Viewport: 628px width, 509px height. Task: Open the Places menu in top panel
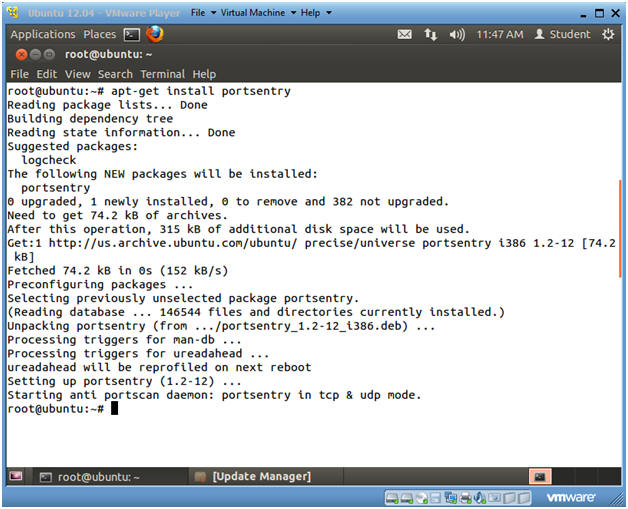[100, 34]
